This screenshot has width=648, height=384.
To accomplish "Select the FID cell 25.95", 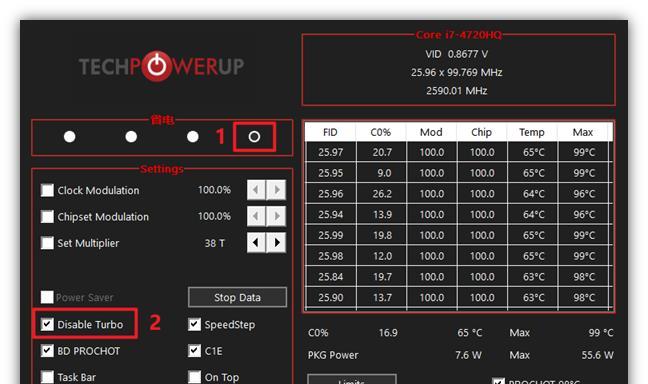I will click(x=331, y=173).
